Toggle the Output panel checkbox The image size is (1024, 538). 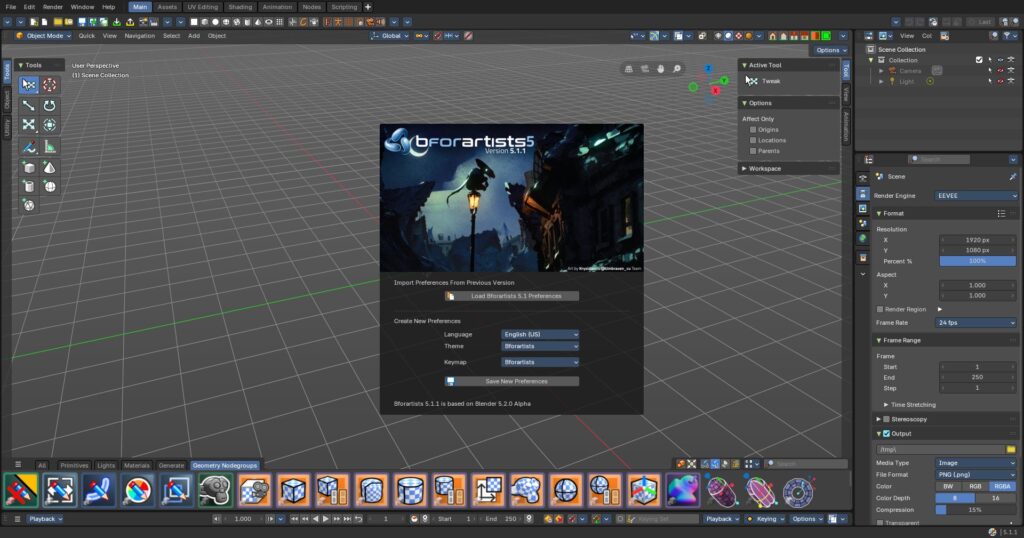(x=886, y=434)
